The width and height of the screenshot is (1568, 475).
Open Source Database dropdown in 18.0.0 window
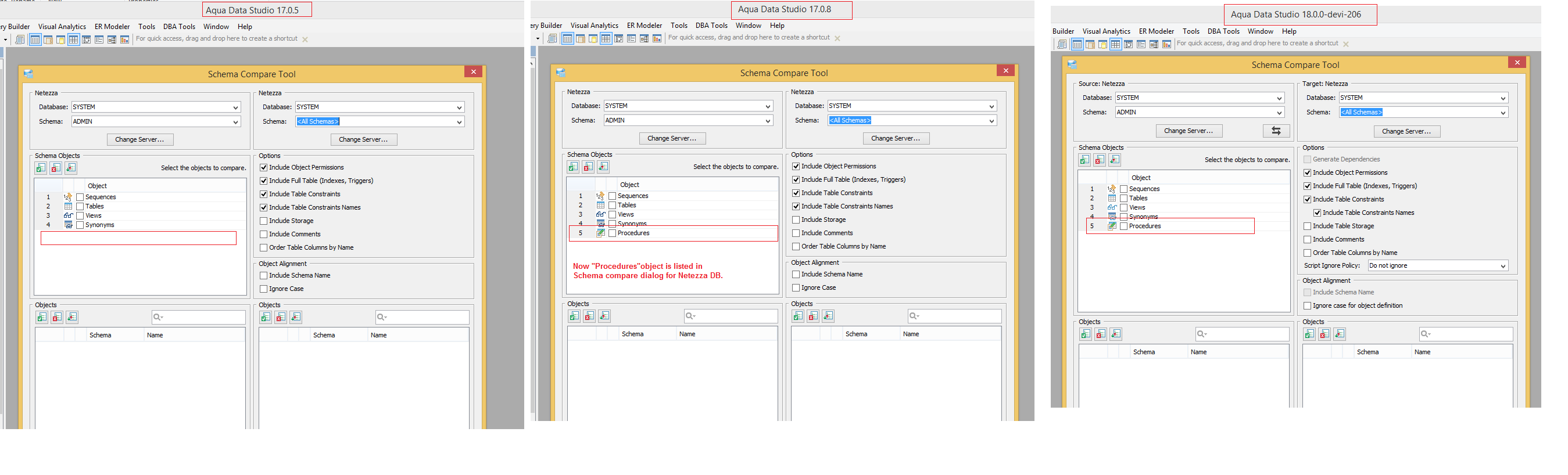[x=1280, y=98]
